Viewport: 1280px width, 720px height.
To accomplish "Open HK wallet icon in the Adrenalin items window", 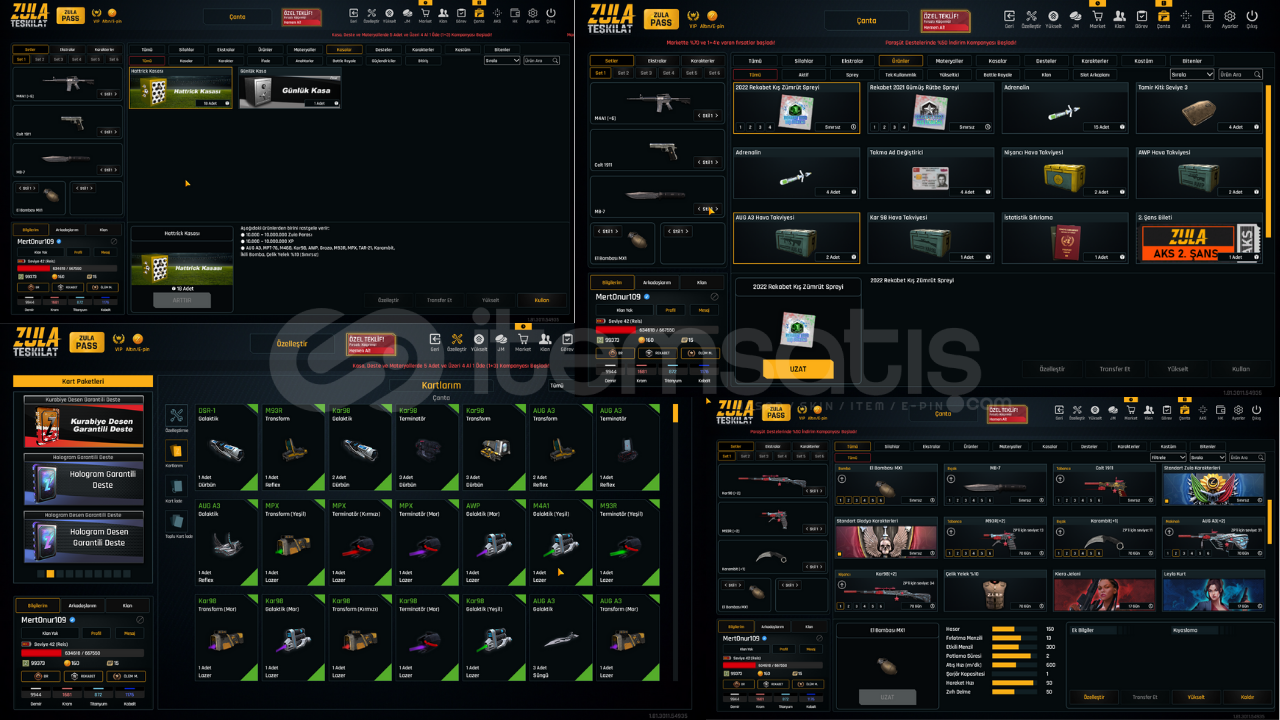I will pos(1207,18).
